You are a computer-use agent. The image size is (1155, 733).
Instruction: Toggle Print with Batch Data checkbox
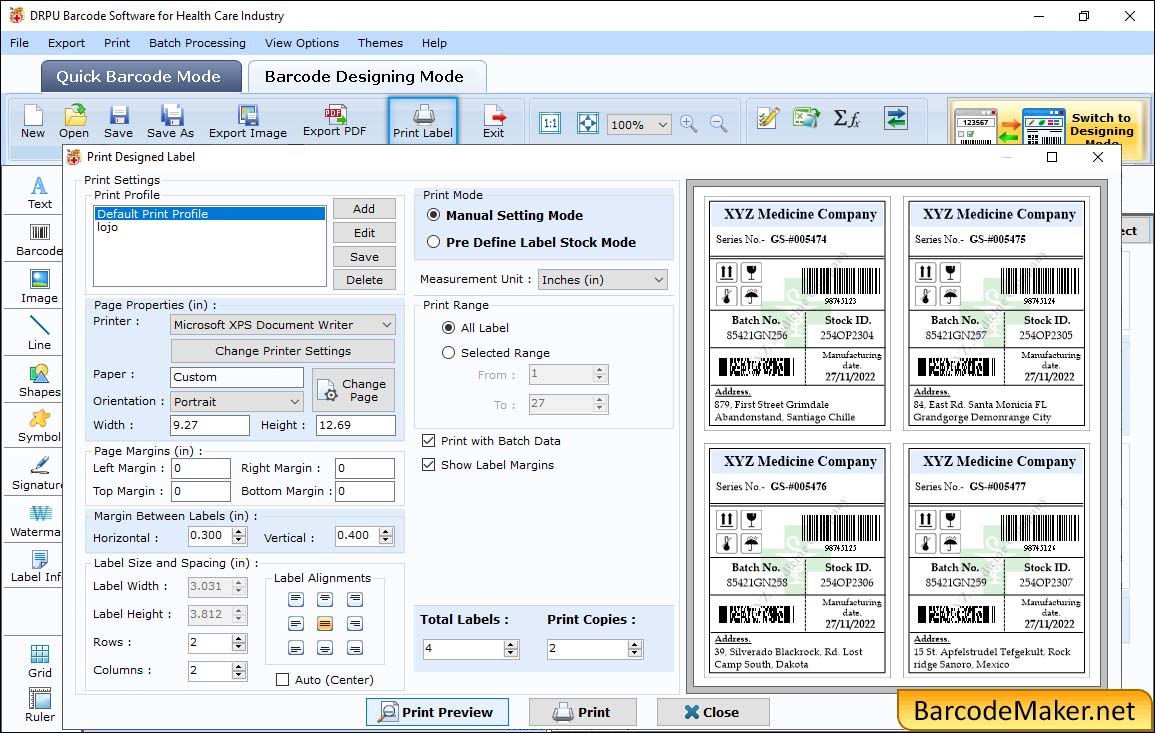point(428,441)
